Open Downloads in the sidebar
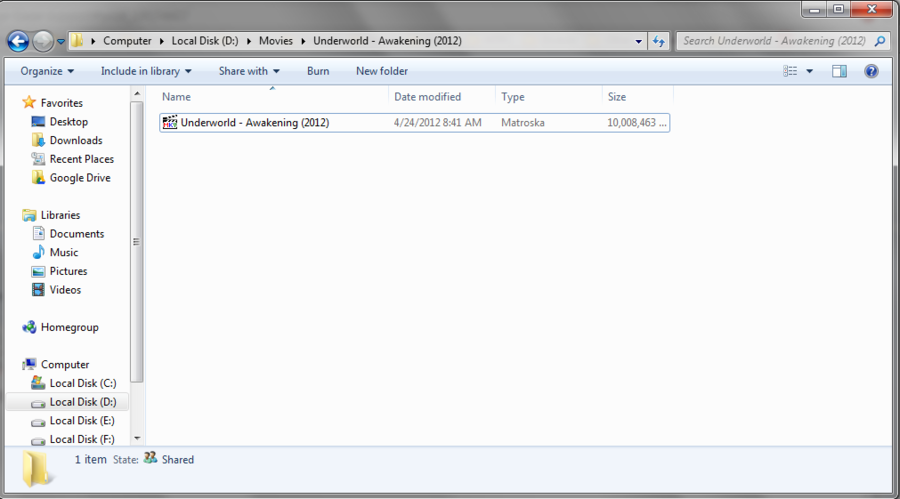Viewport: 900px width, 499px height. click(x=76, y=140)
